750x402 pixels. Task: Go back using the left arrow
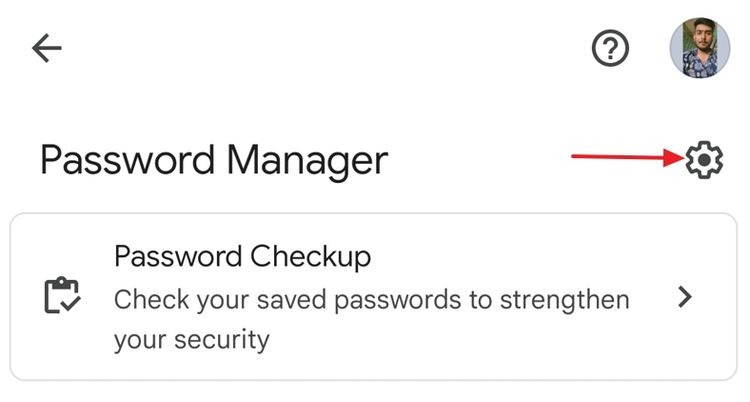47,48
